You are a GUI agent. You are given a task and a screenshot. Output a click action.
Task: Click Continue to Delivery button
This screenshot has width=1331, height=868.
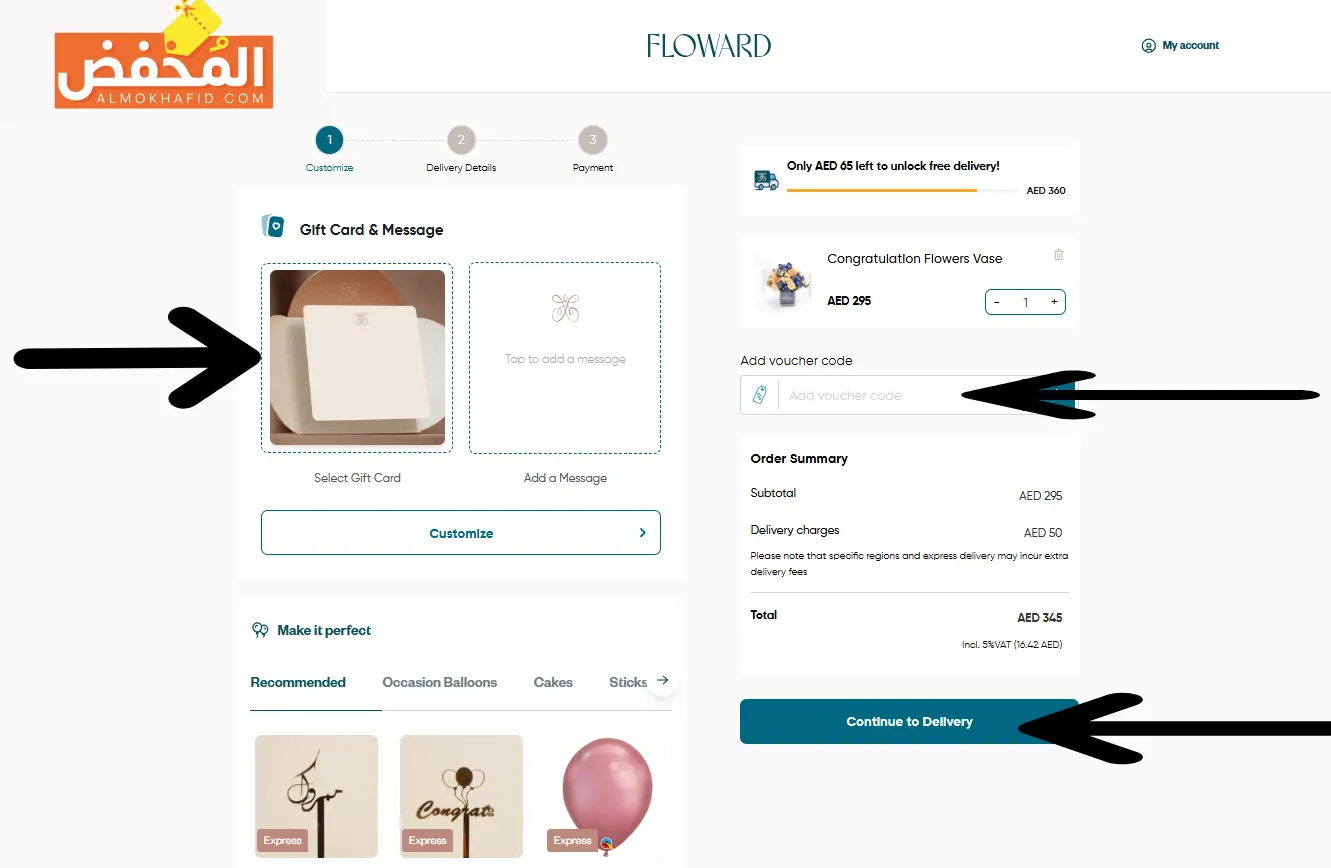(909, 721)
